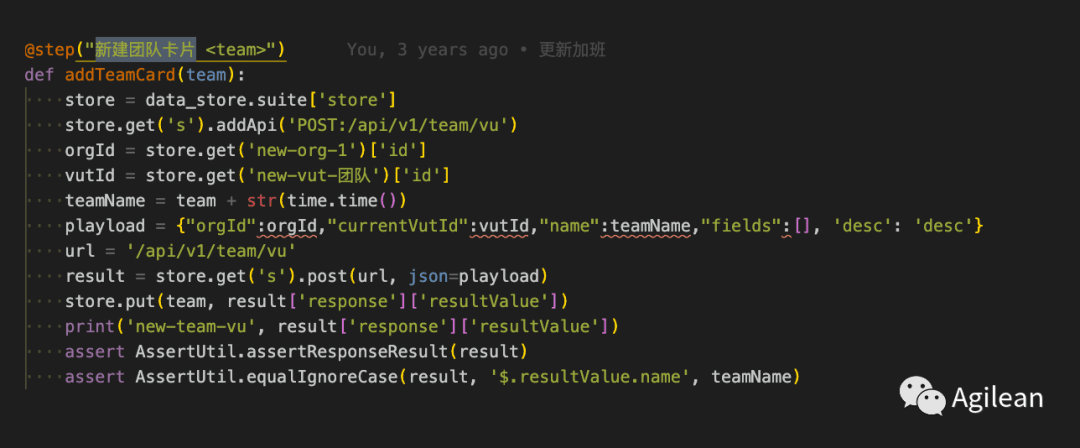The image size is (1080, 448).
Task: Select the highlighted 新建团队卡片 step text
Action: pyautogui.click(x=145, y=50)
